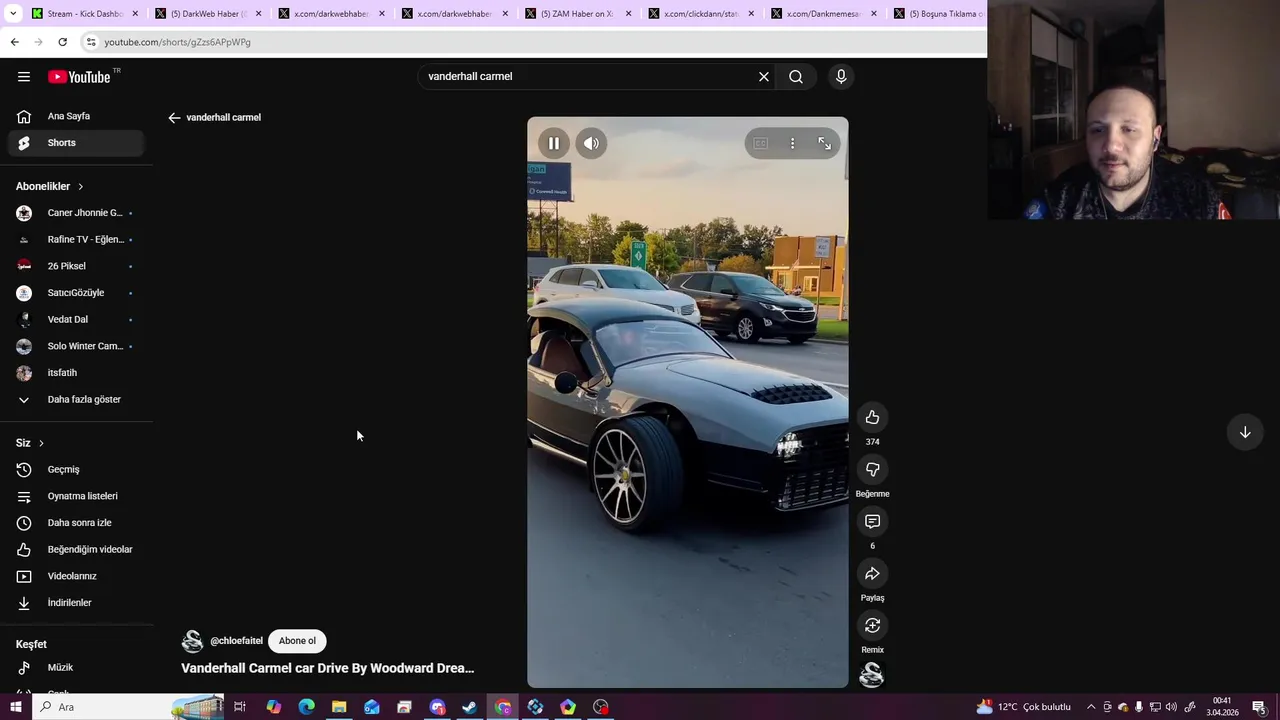
Task: Open Daha sonra izle list
Action: click(77, 523)
